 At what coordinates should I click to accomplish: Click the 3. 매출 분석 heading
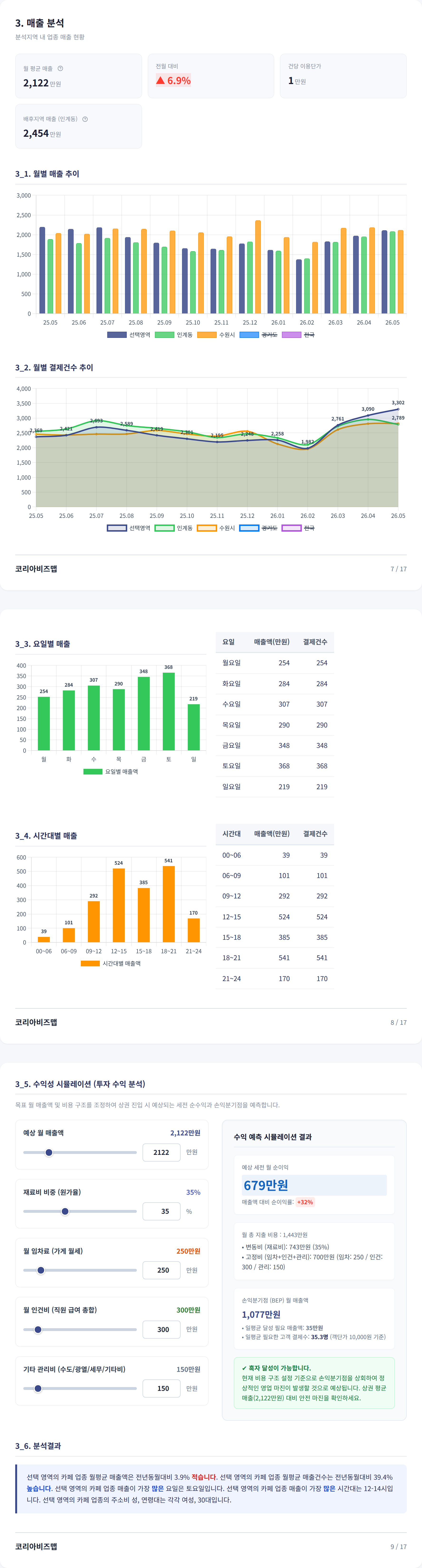coord(40,23)
